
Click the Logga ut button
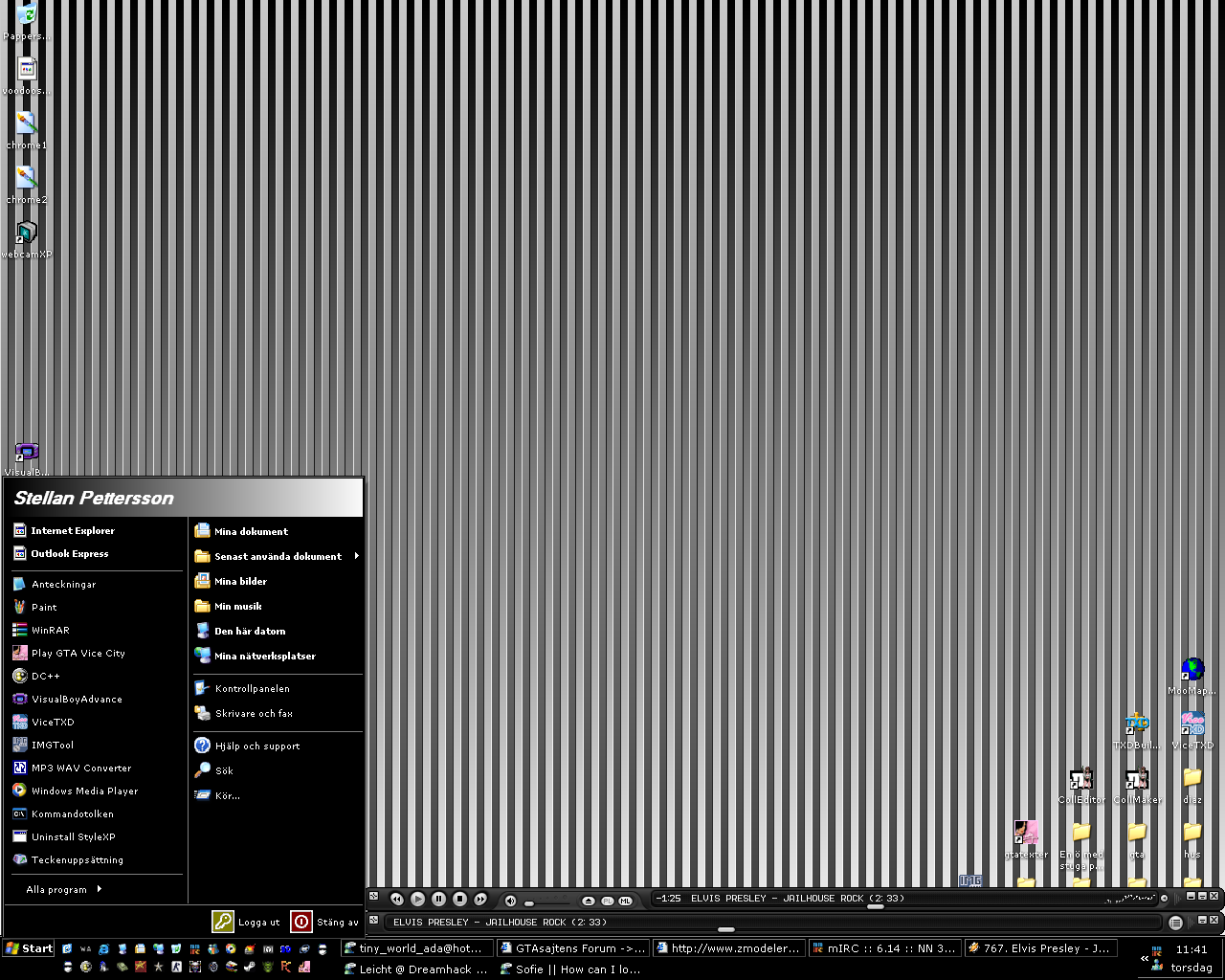(247, 922)
